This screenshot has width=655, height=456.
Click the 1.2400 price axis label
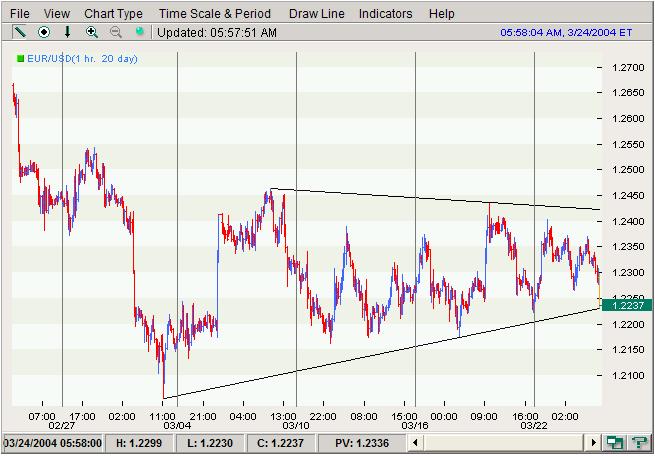pyautogui.click(x=628, y=221)
